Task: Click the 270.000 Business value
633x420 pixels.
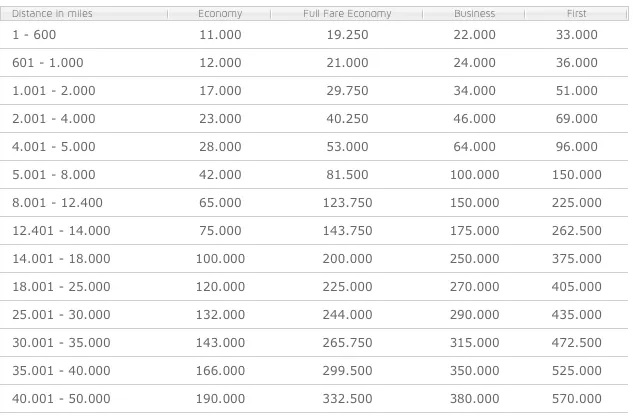Action: point(474,286)
